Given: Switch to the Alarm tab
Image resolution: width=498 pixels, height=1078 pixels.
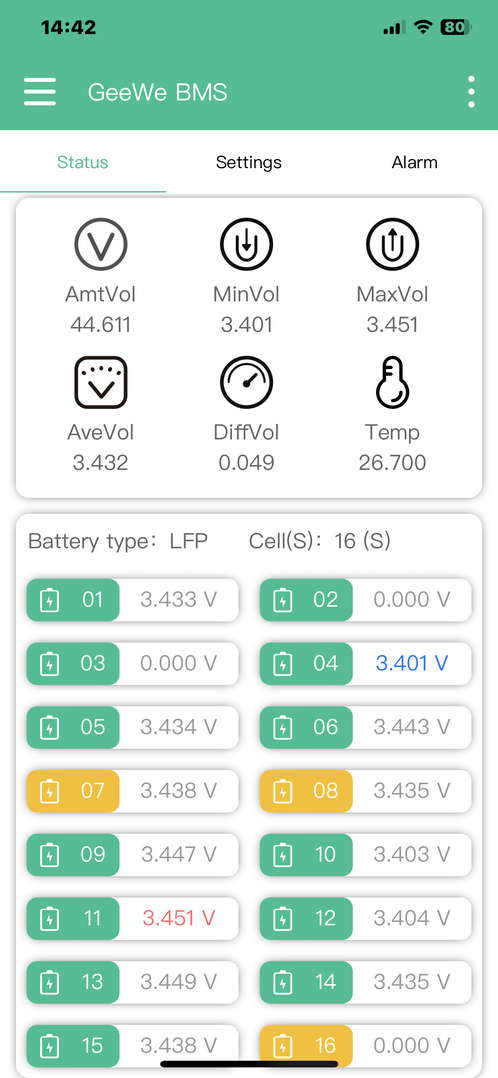Looking at the screenshot, I should (415, 162).
